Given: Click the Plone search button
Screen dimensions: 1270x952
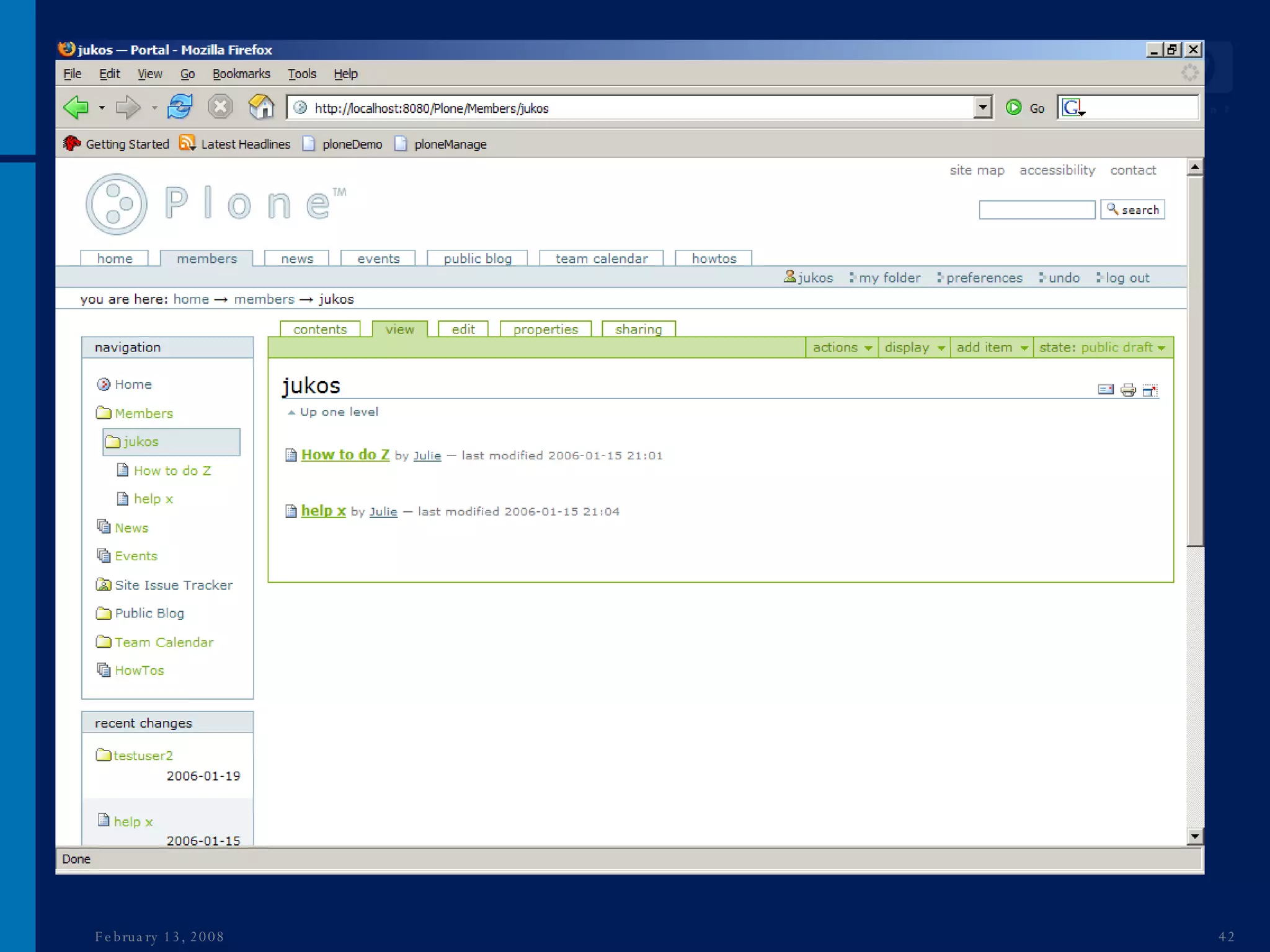Looking at the screenshot, I should [x=1132, y=210].
